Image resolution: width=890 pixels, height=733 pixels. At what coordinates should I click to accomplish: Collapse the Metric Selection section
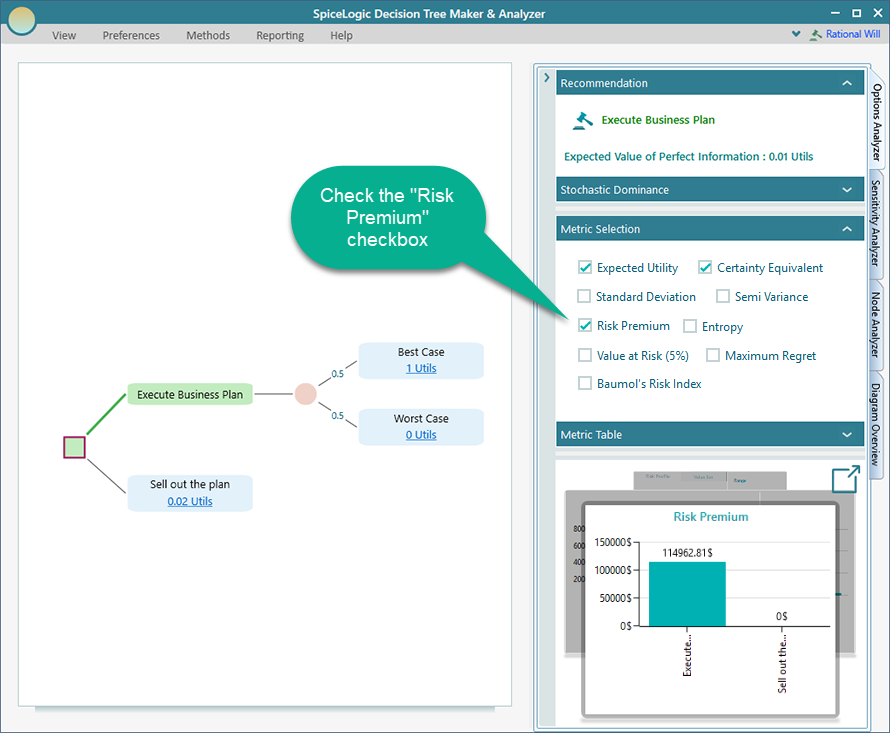(846, 229)
